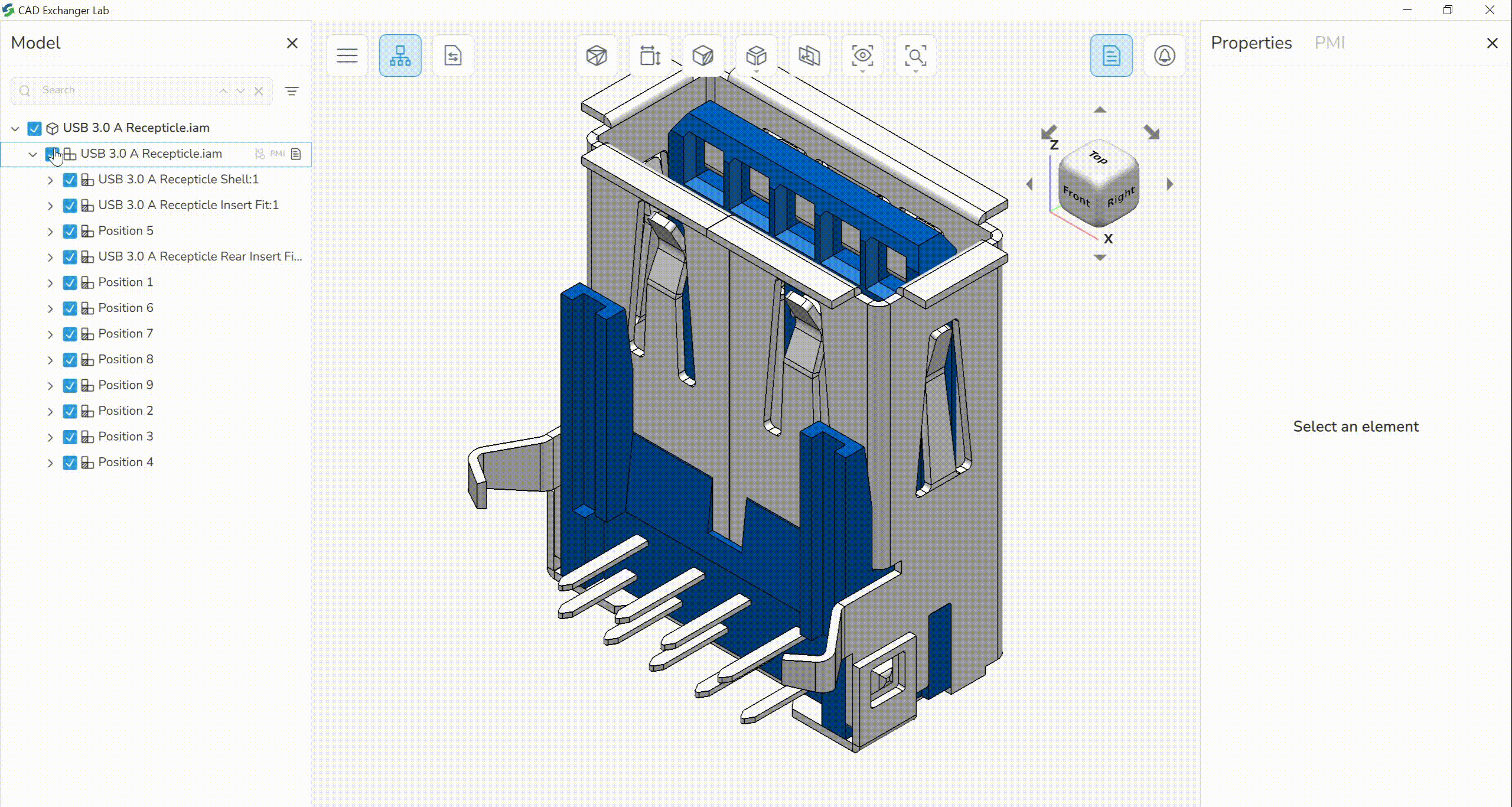Click the Top face of the view cube

point(1098,157)
